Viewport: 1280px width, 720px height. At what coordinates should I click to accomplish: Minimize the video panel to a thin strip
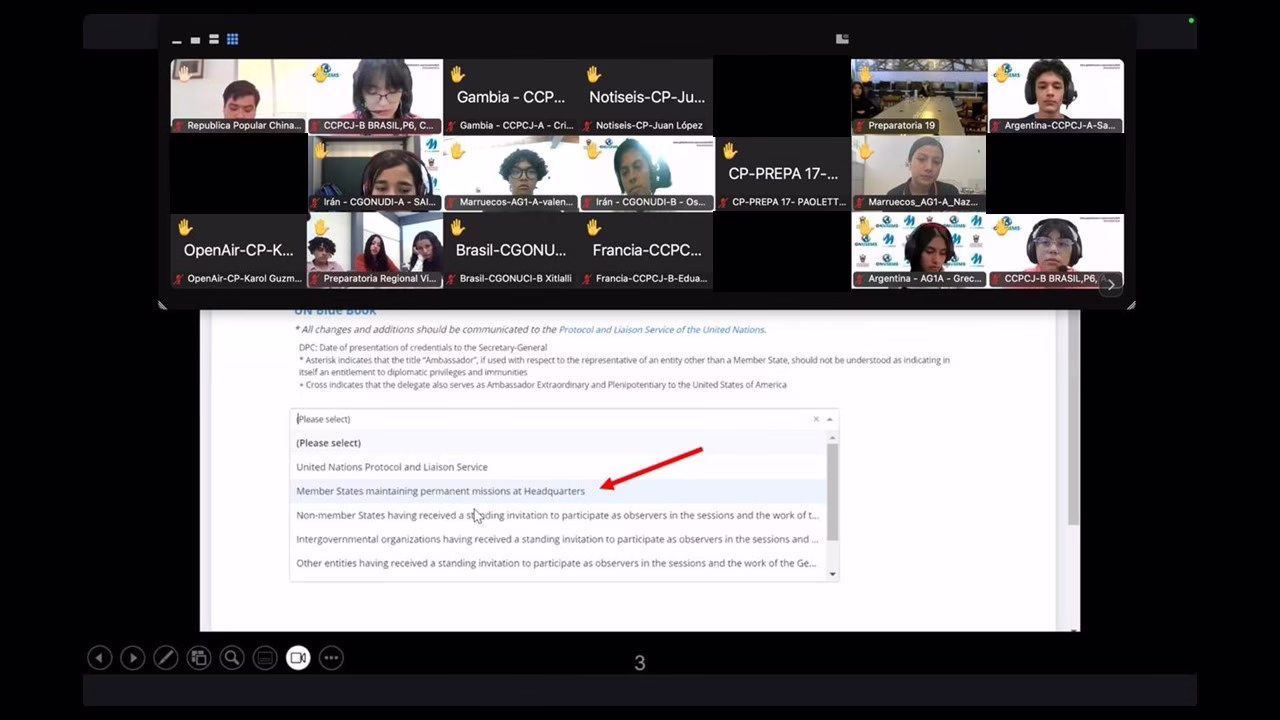tap(177, 41)
